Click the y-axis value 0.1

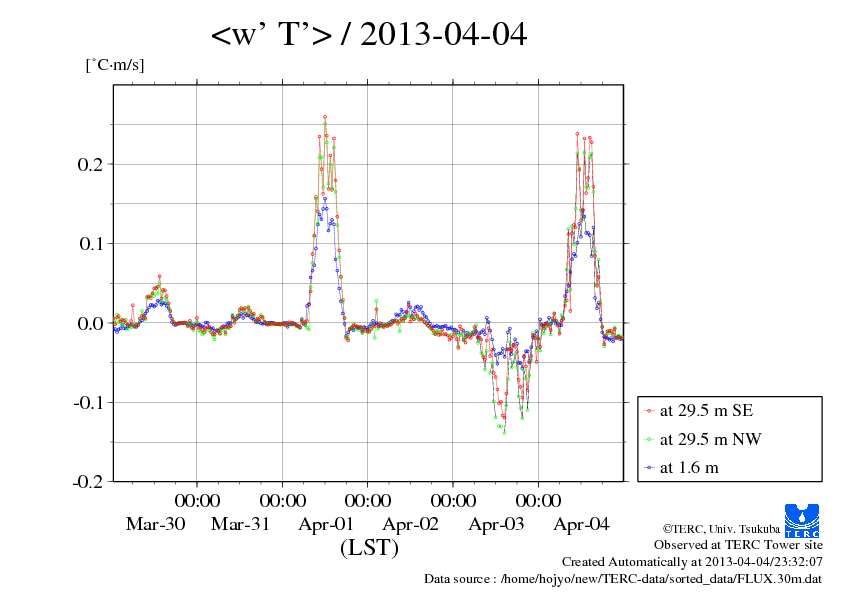tap(90, 244)
